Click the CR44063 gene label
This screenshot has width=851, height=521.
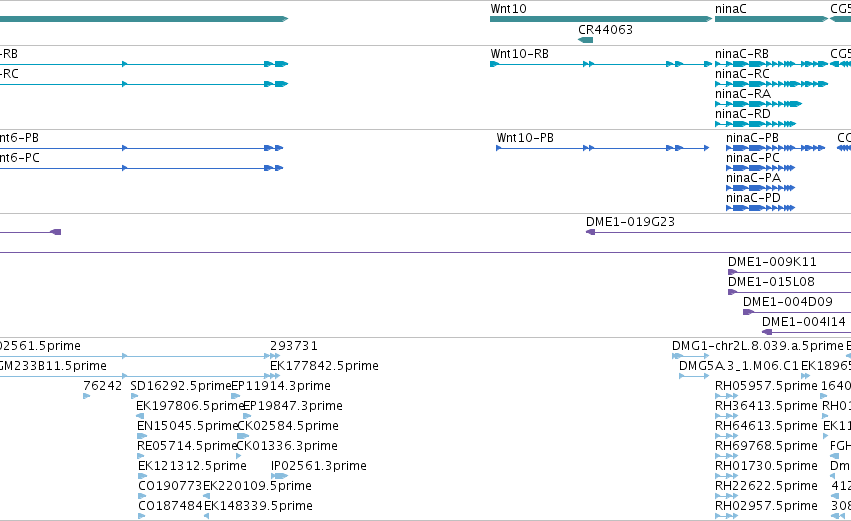click(605, 30)
